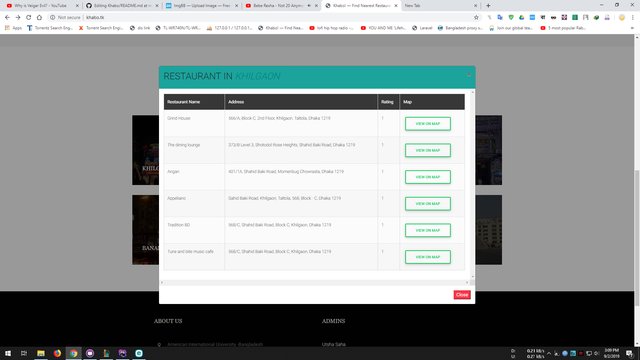Bookmark this page with the star icon
This screenshot has width=640, height=360.
[476, 18]
